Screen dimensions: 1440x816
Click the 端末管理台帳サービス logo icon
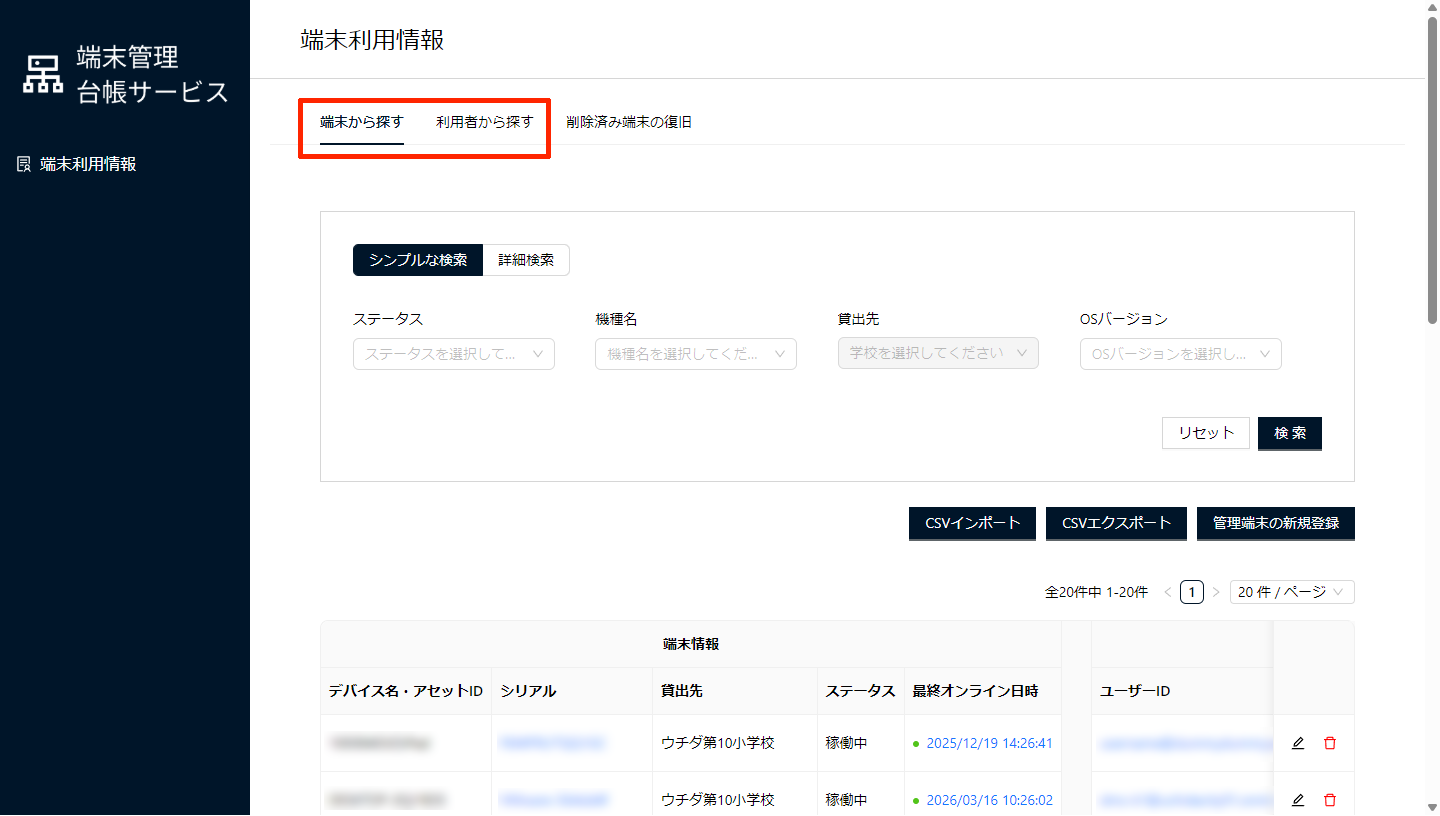pos(43,75)
